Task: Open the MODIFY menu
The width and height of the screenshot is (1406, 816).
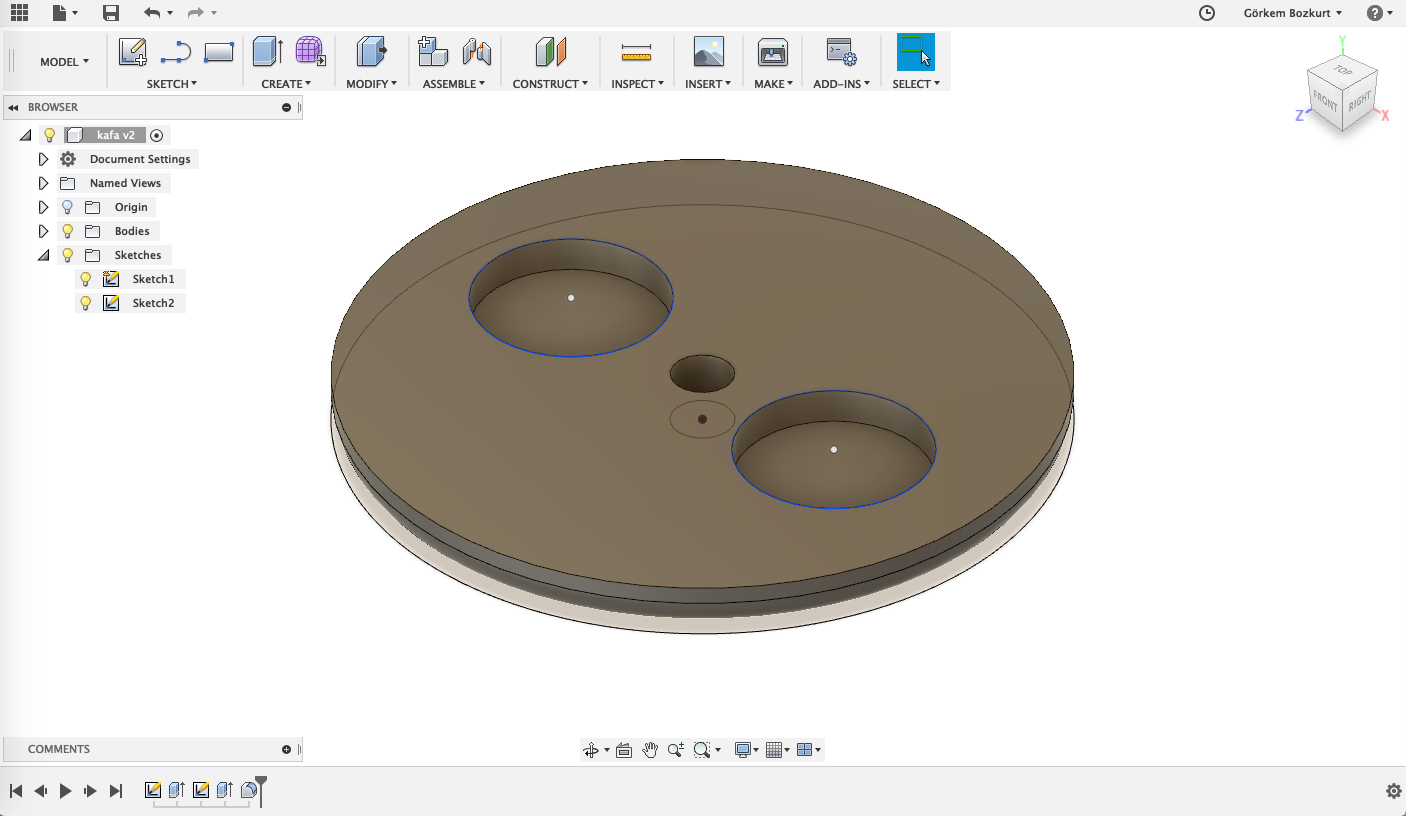Action: point(372,84)
